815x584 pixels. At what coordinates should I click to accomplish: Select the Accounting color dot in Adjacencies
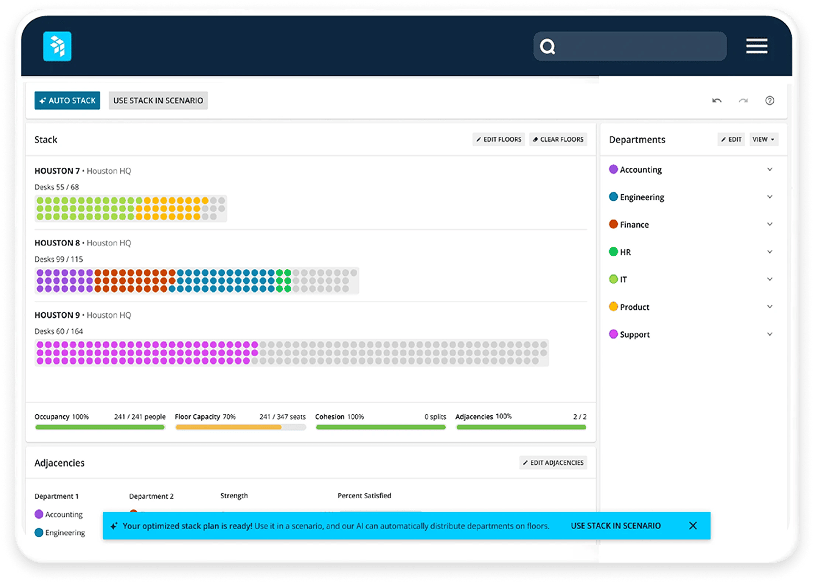pyautogui.click(x=41, y=514)
